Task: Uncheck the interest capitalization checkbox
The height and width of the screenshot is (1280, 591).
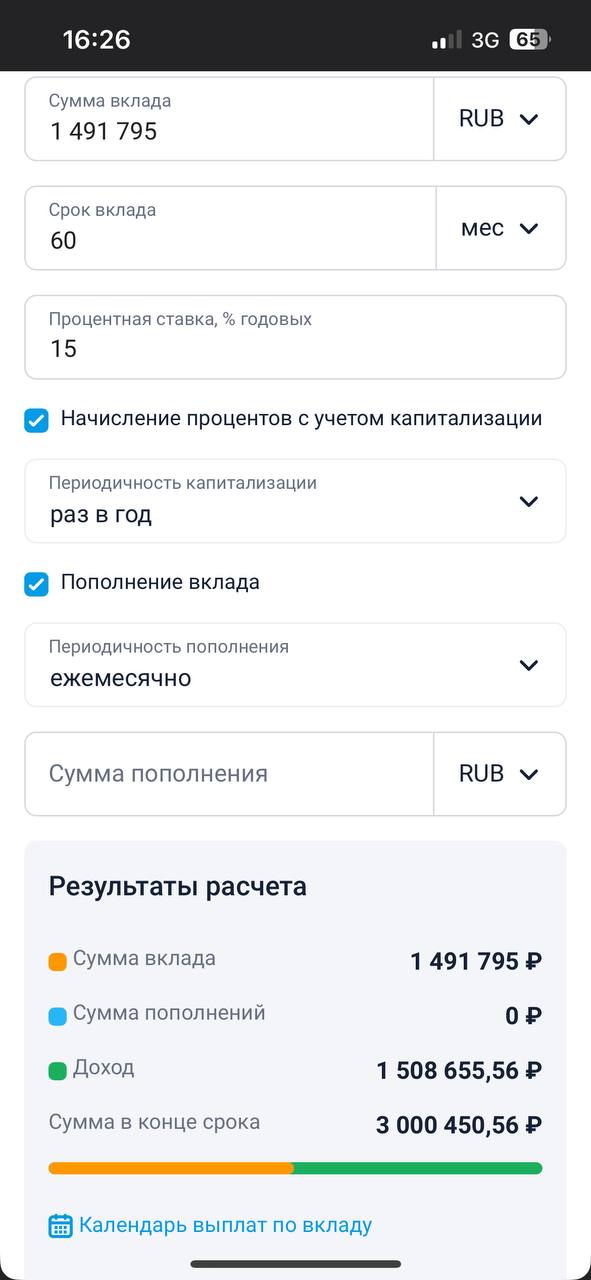Action: tap(37, 420)
